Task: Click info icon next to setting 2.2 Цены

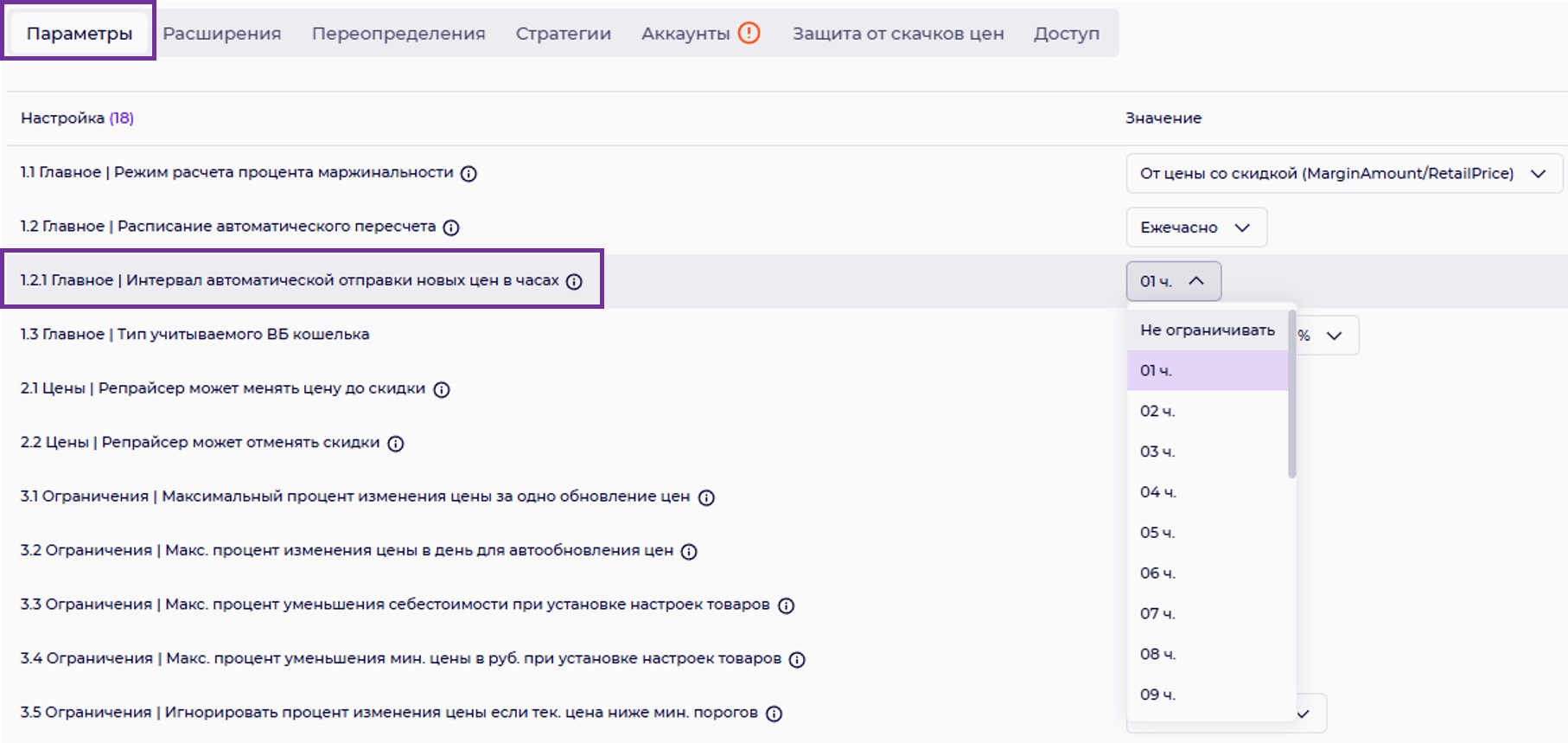Action: tap(396, 444)
